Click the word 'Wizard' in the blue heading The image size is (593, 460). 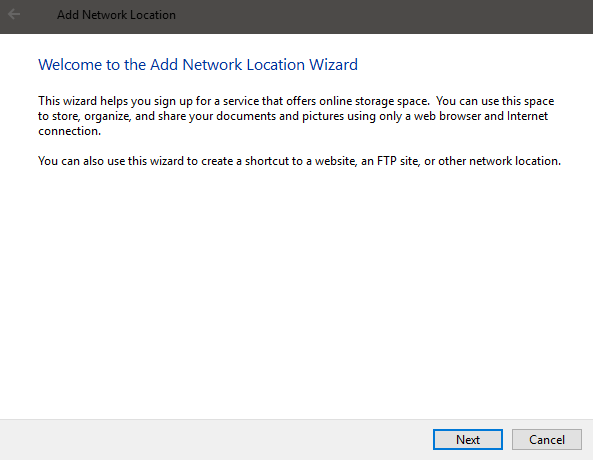coord(333,65)
